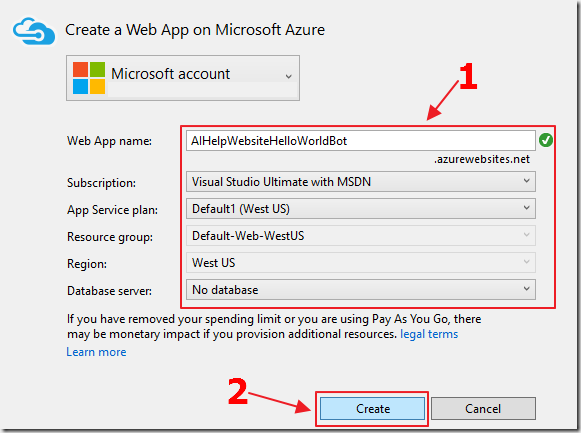Screen dimensions: 581x433
Task: Click the 'Subscription:' label
Action: click(x=102, y=183)
